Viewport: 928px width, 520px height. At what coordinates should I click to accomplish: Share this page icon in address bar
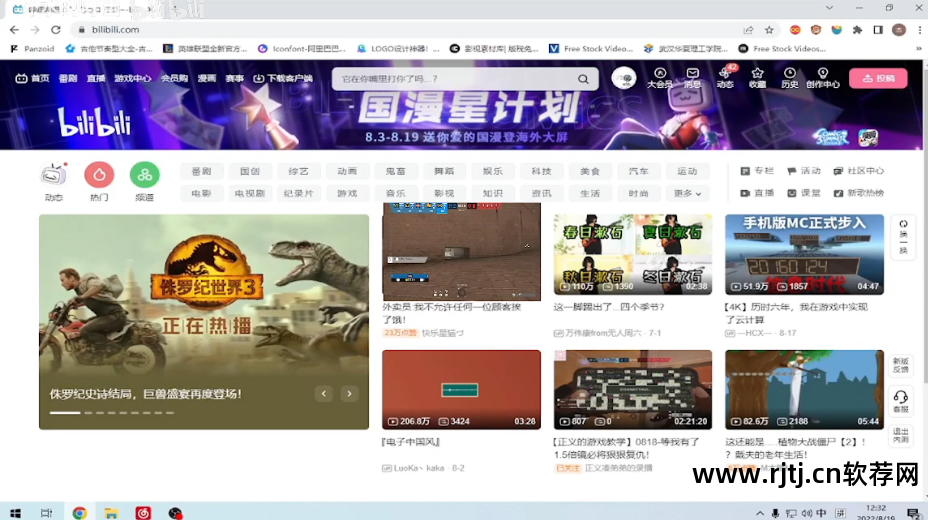click(749, 30)
